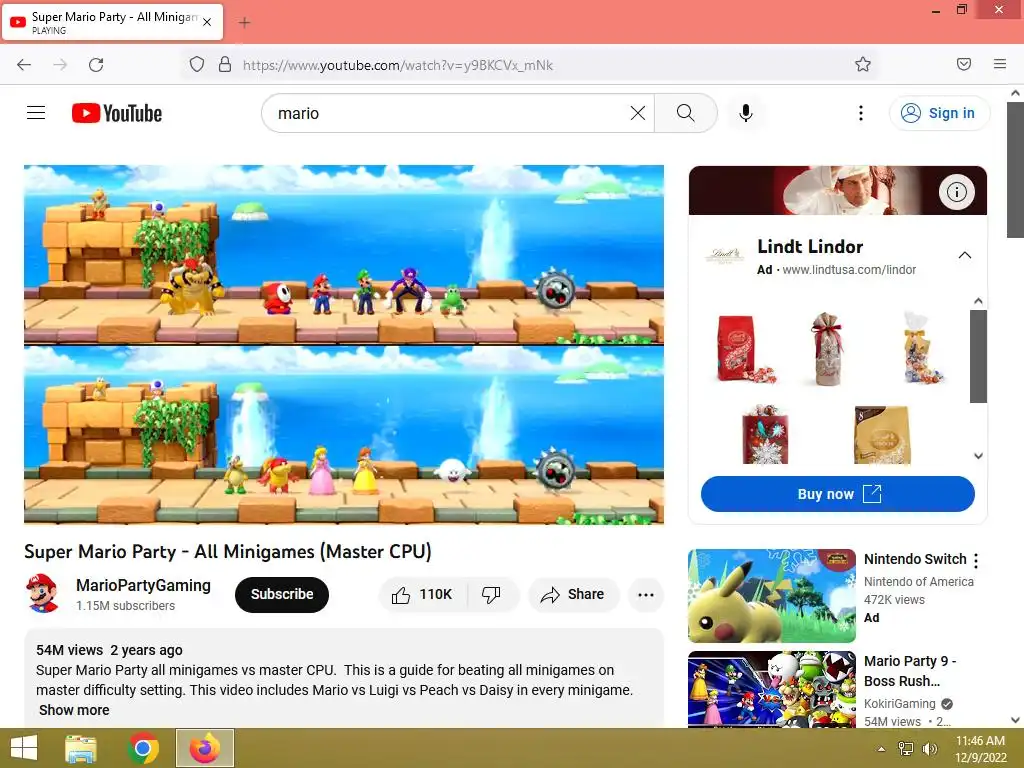
Task: Like the video with thumbs up
Action: click(422, 594)
